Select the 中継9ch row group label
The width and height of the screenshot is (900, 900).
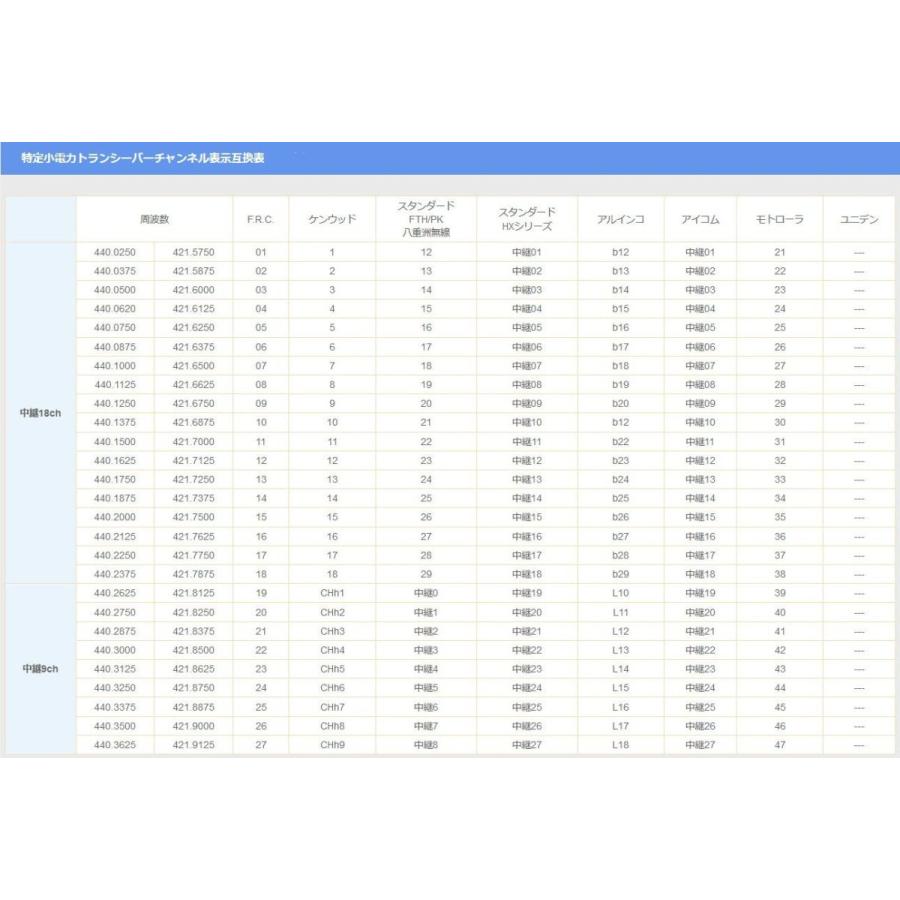[x=41, y=669]
